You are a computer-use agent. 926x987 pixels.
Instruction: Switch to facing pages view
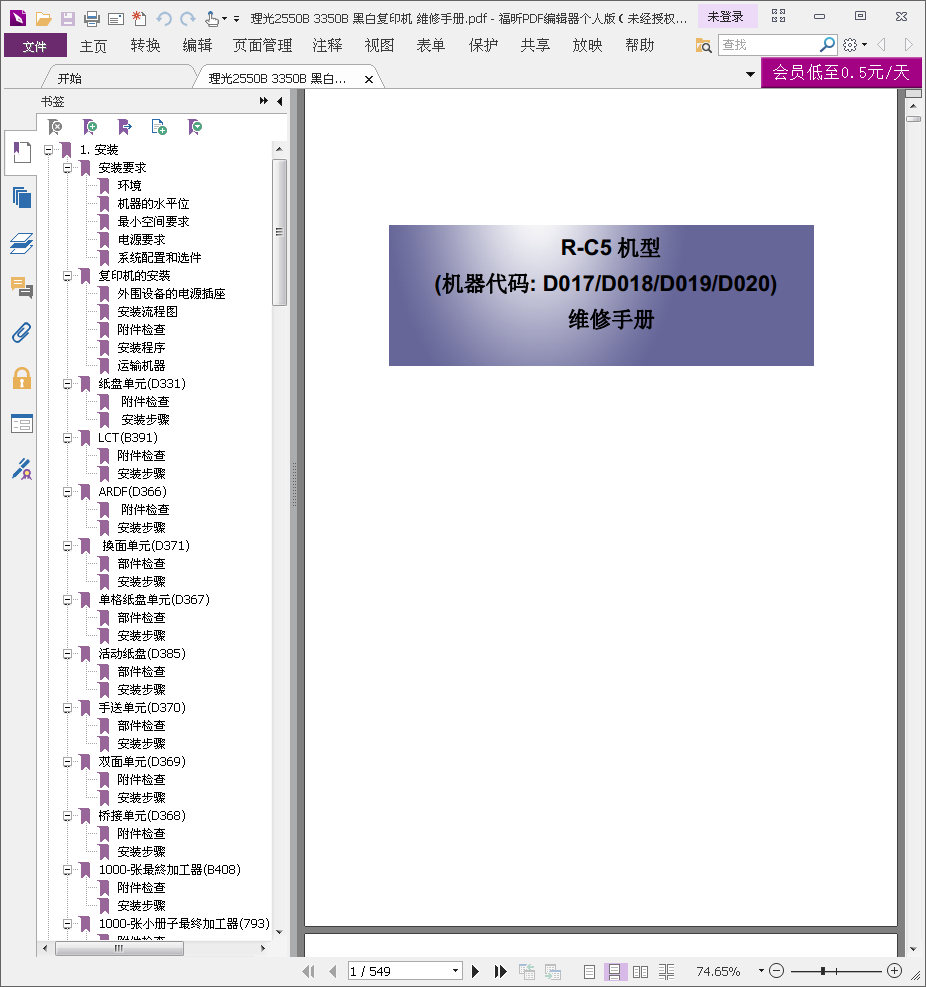(640, 971)
